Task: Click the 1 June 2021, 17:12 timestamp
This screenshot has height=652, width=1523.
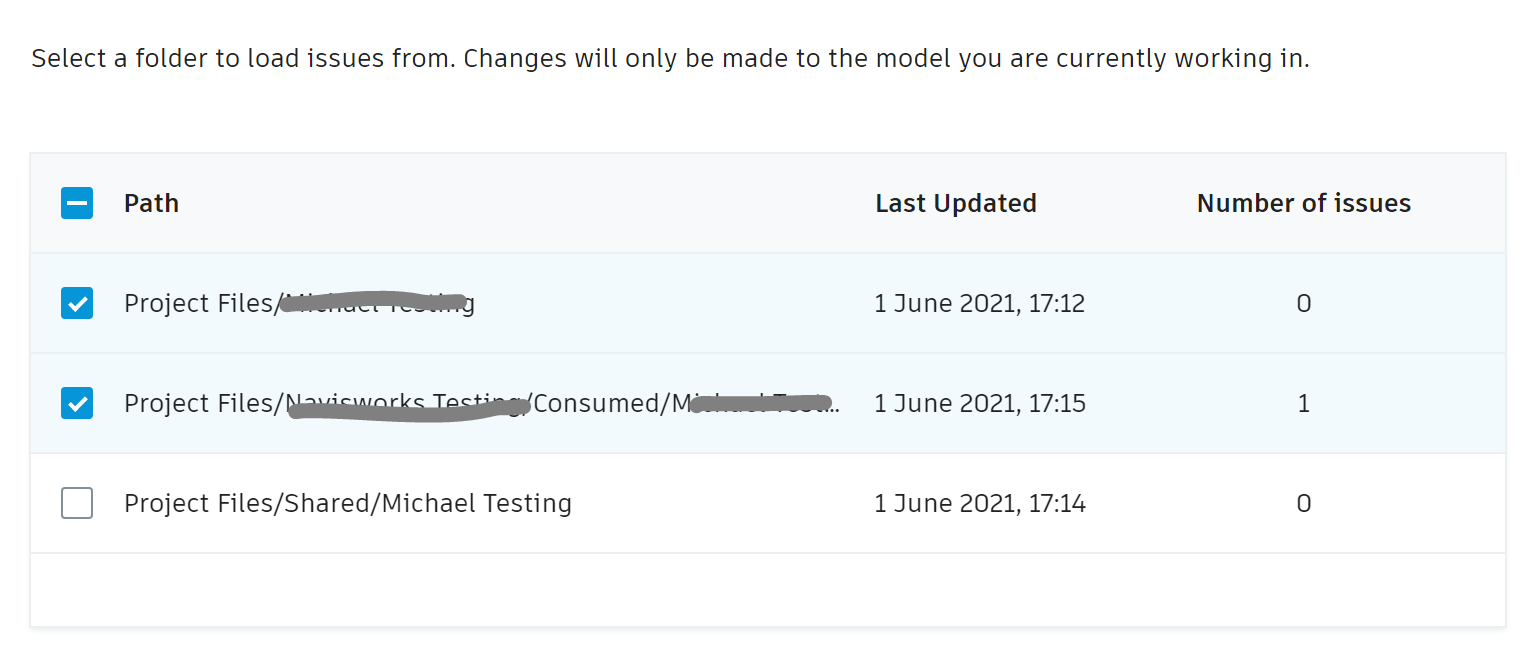Action: point(980,303)
